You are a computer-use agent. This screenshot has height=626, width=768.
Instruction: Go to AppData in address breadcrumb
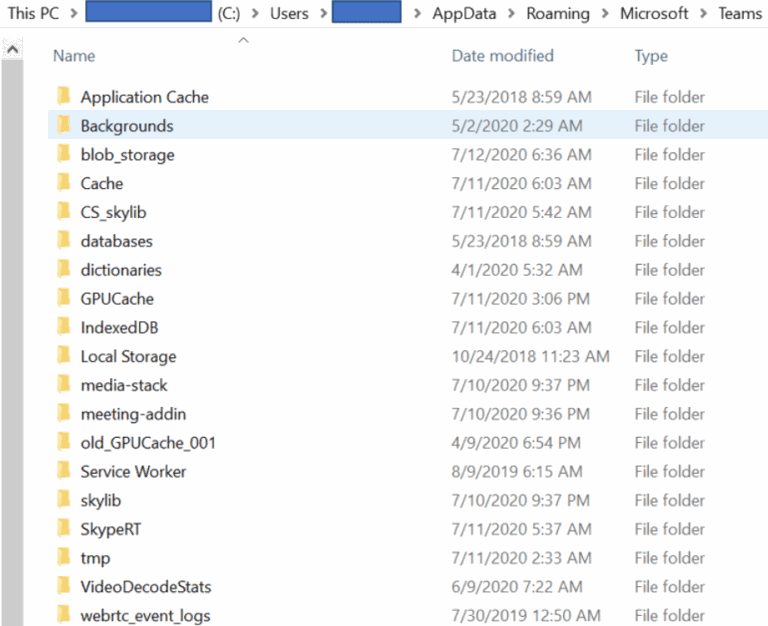(x=464, y=13)
